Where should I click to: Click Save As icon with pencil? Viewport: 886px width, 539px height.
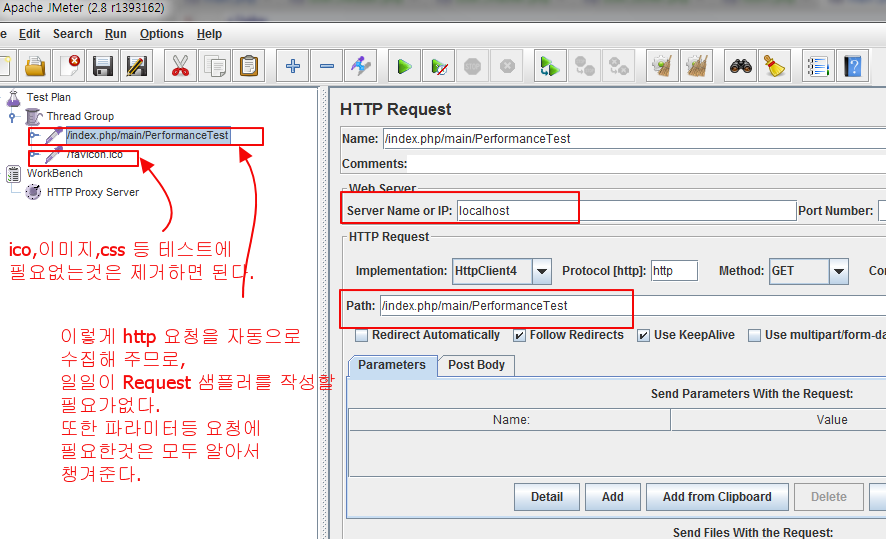[x=137, y=67]
